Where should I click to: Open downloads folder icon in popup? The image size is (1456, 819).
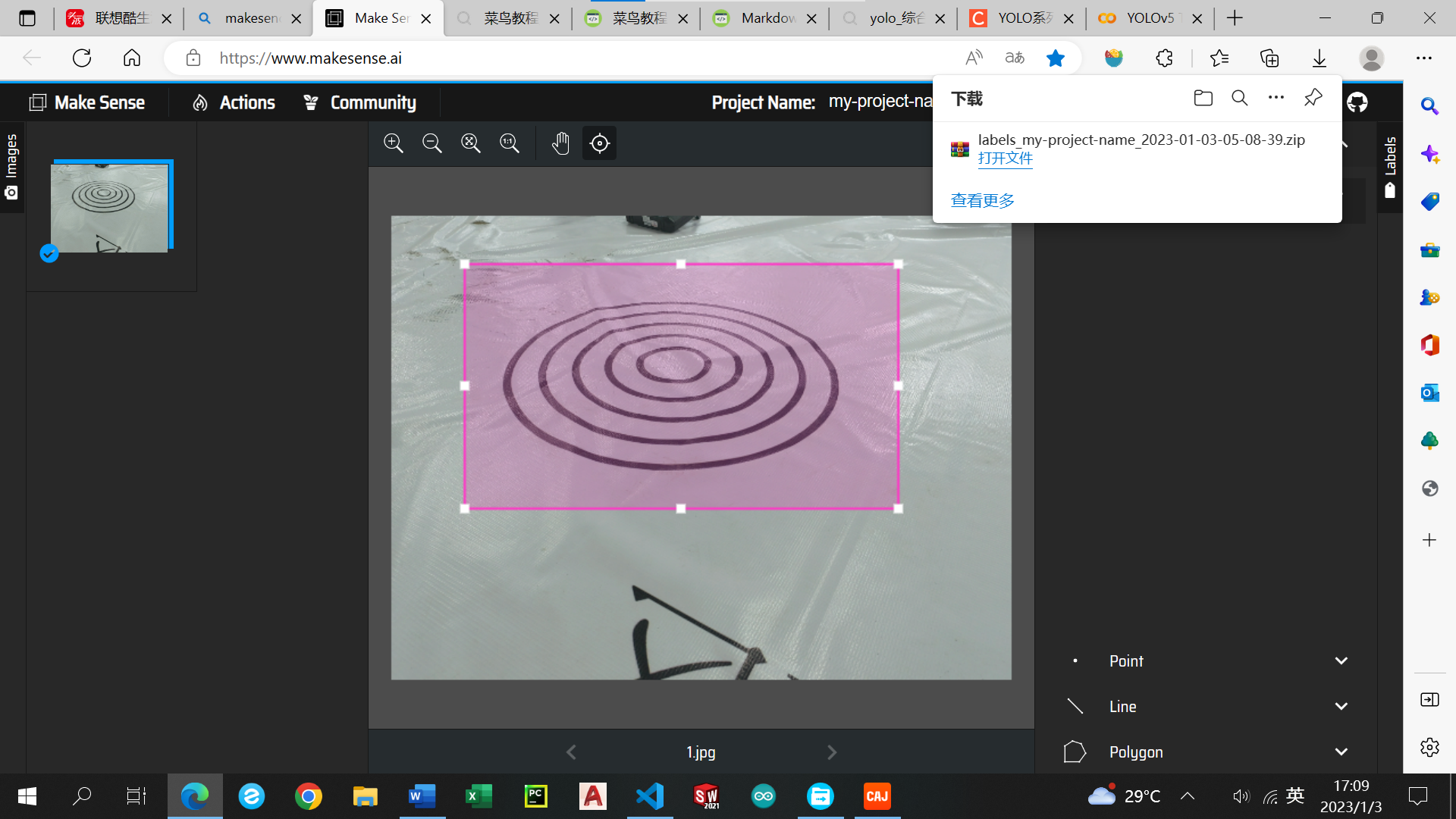(1203, 98)
